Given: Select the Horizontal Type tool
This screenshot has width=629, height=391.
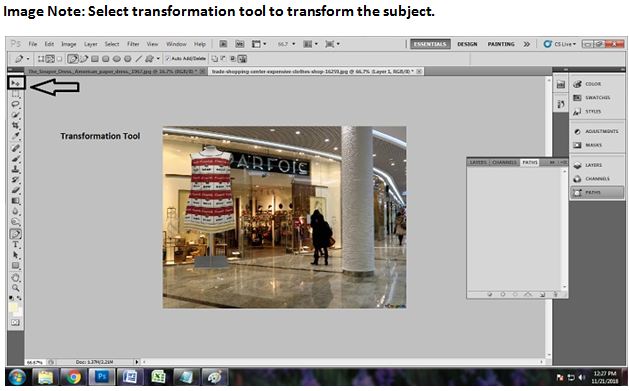Looking at the screenshot, I should pos(15,244).
